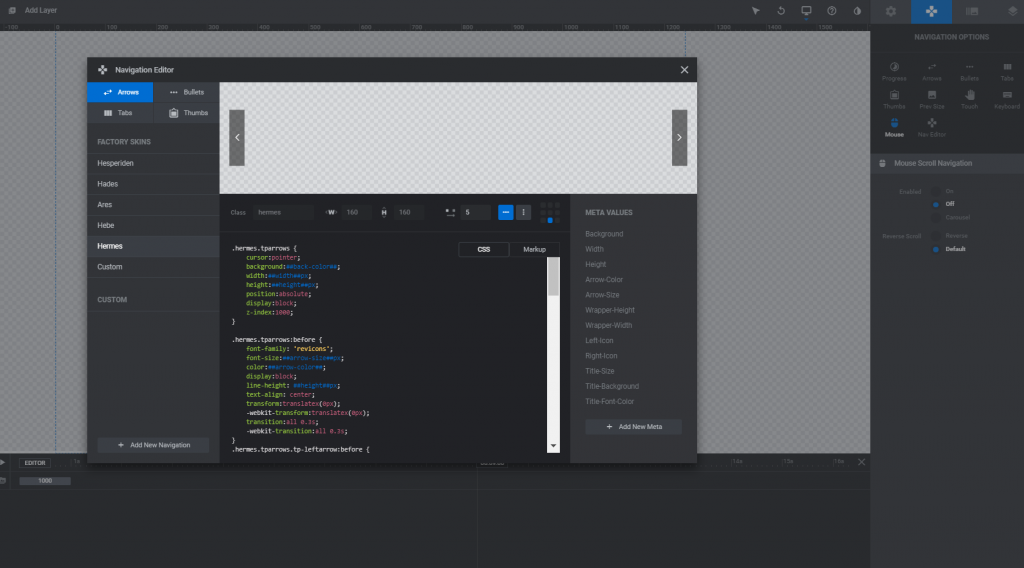Select the Thumbs navigation type

(x=186, y=113)
